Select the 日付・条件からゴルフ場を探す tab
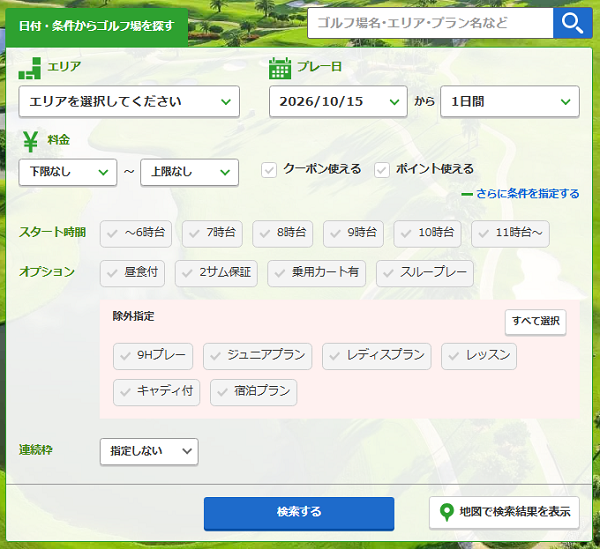 coord(97,27)
